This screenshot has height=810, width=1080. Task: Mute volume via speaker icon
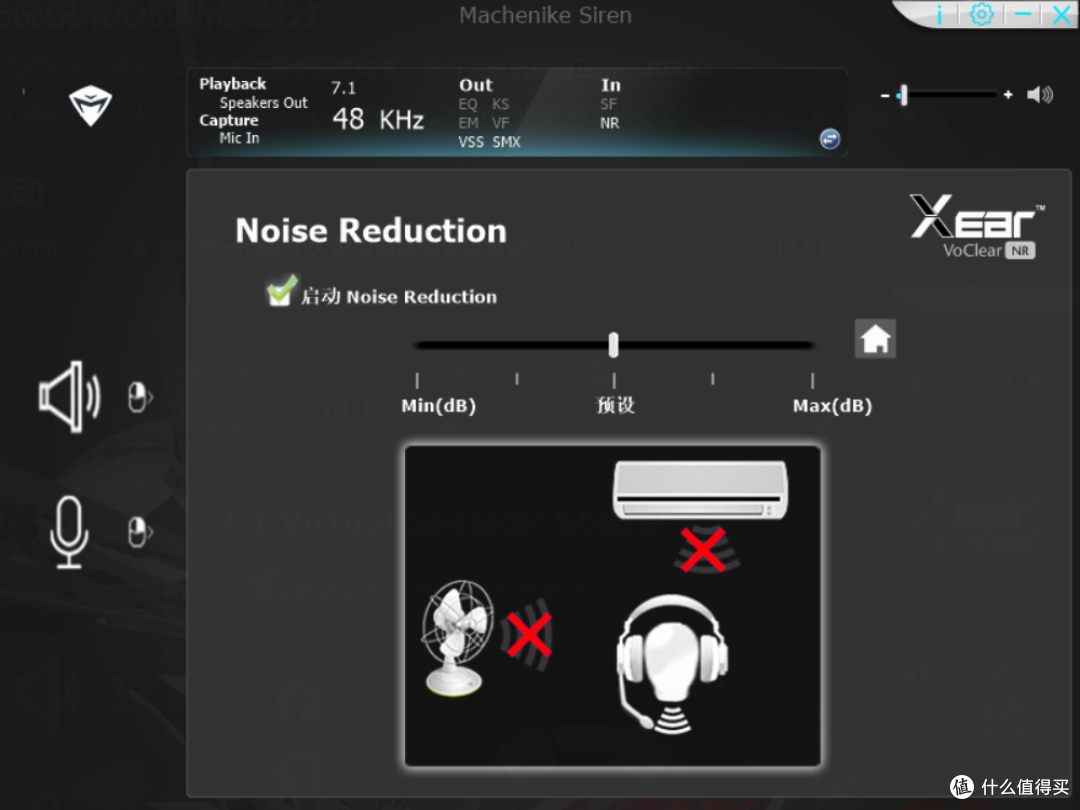point(1039,94)
